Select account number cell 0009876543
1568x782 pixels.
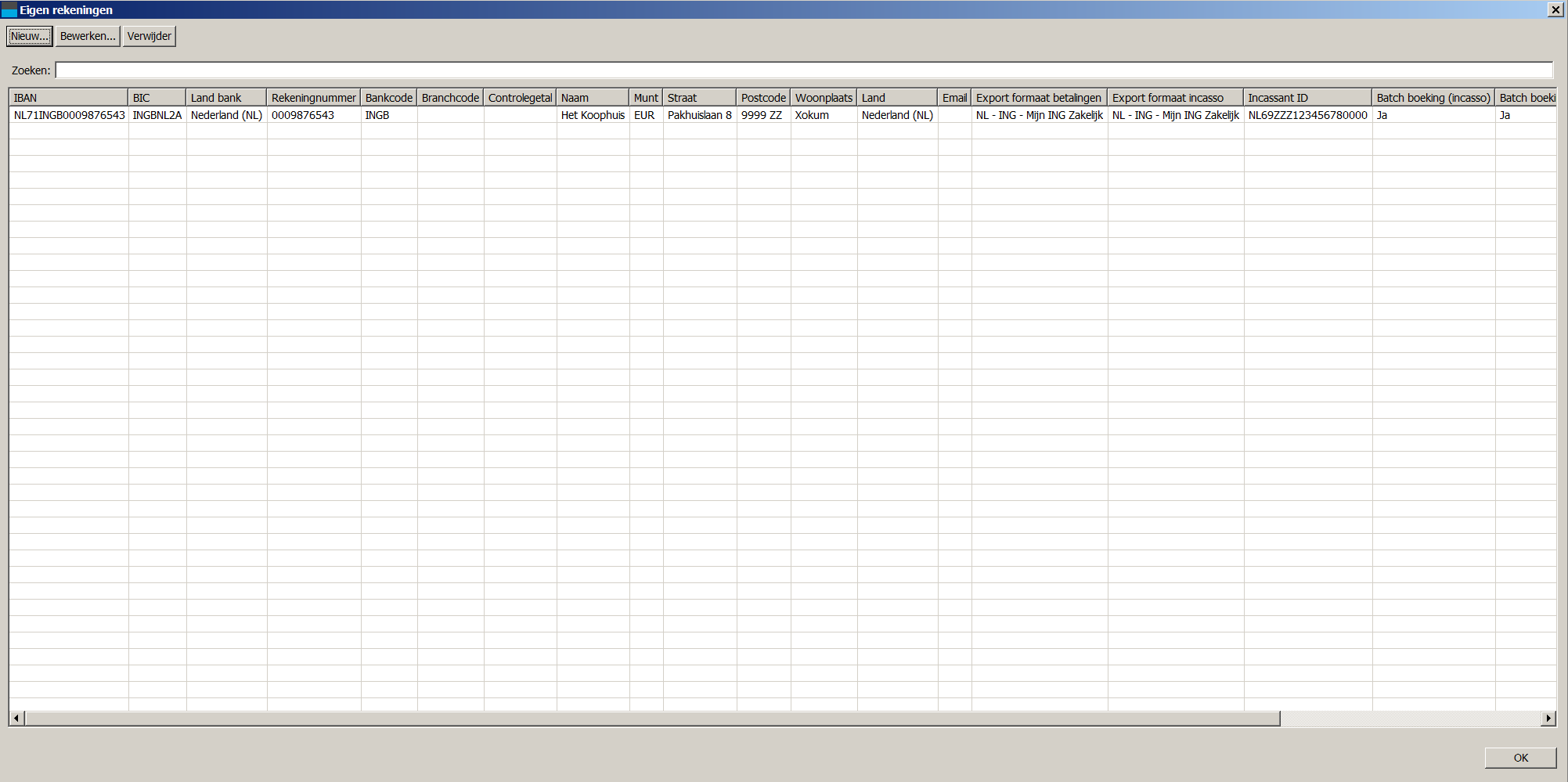pyautogui.click(x=314, y=115)
